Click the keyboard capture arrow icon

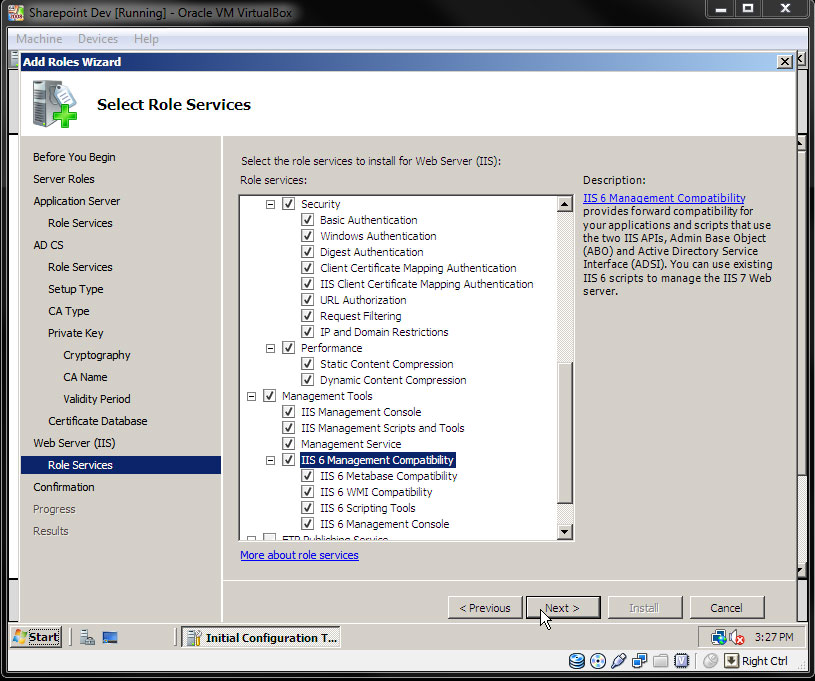click(x=731, y=661)
